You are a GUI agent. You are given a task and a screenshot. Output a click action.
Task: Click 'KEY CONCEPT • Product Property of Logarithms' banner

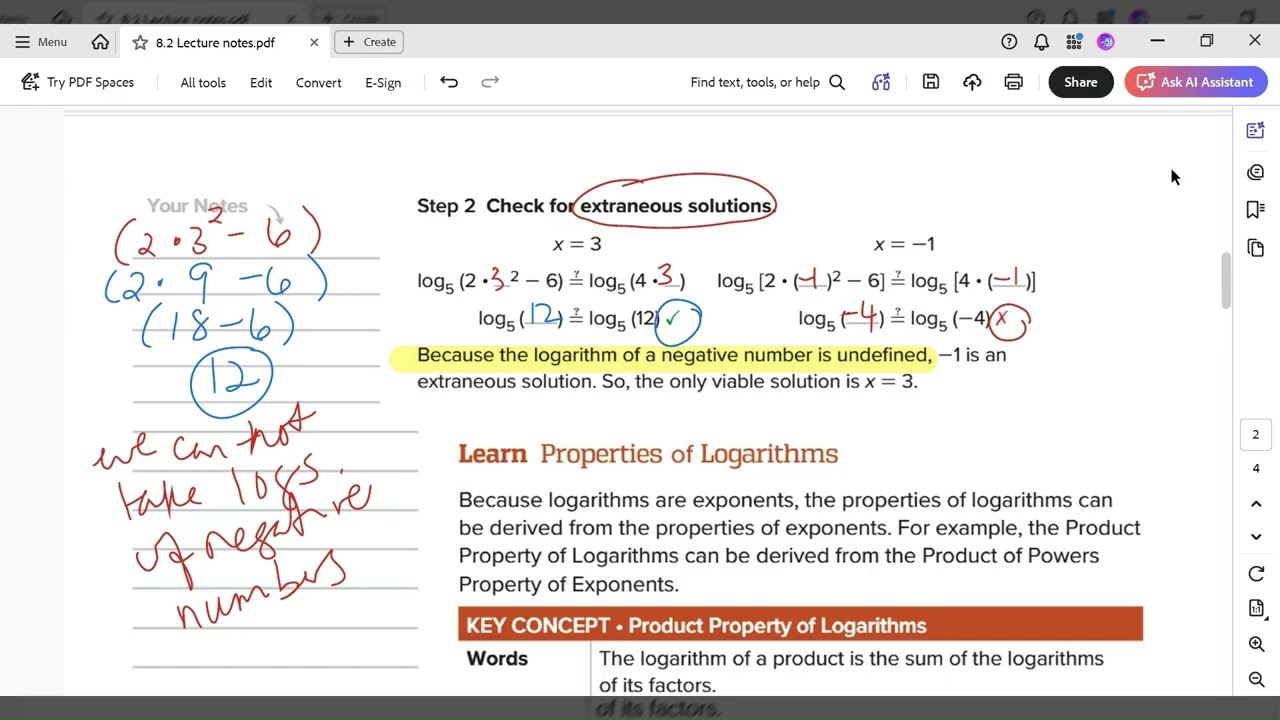click(x=800, y=625)
